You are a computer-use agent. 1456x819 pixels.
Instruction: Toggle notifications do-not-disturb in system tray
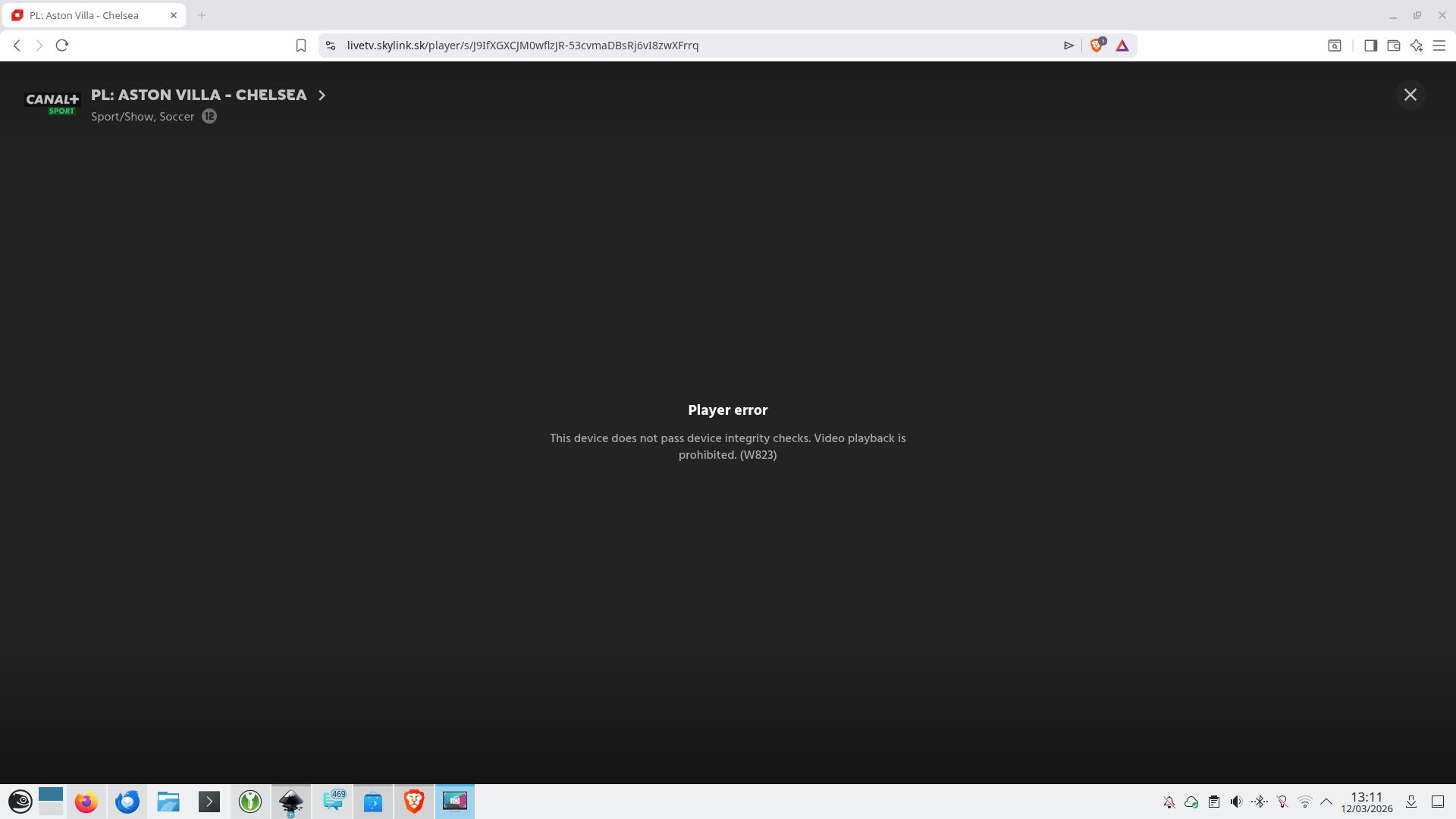coord(1169,802)
